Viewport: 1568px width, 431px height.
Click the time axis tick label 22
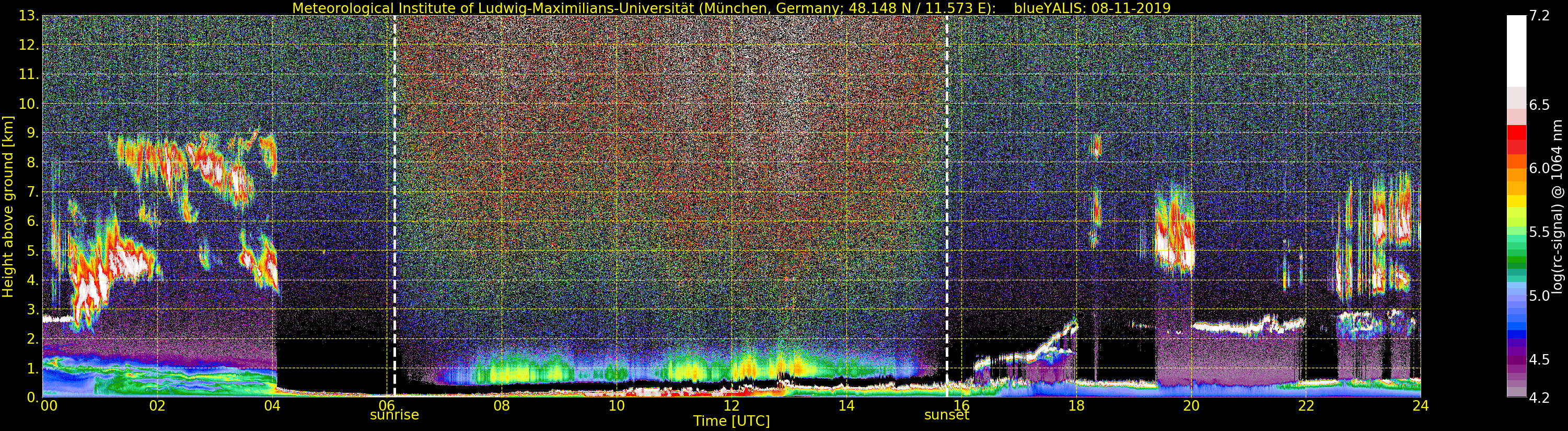(x=1306, y=406)
